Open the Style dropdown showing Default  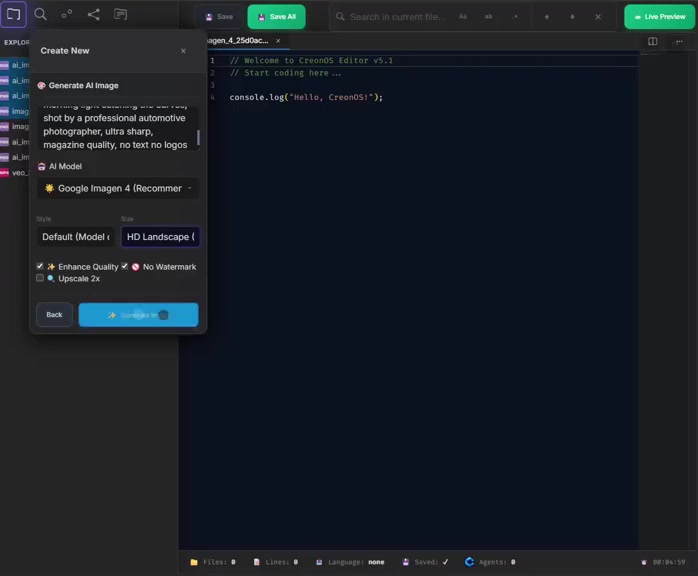click(x=76, y=237)
